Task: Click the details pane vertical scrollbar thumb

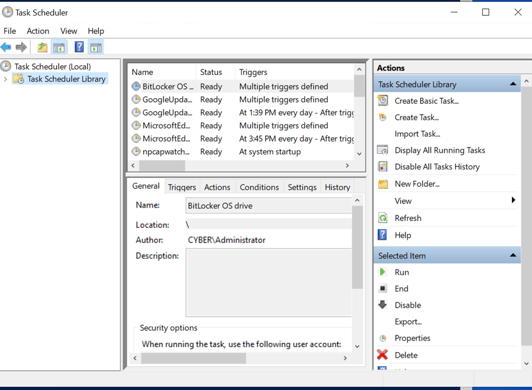Action: (357, 247)
